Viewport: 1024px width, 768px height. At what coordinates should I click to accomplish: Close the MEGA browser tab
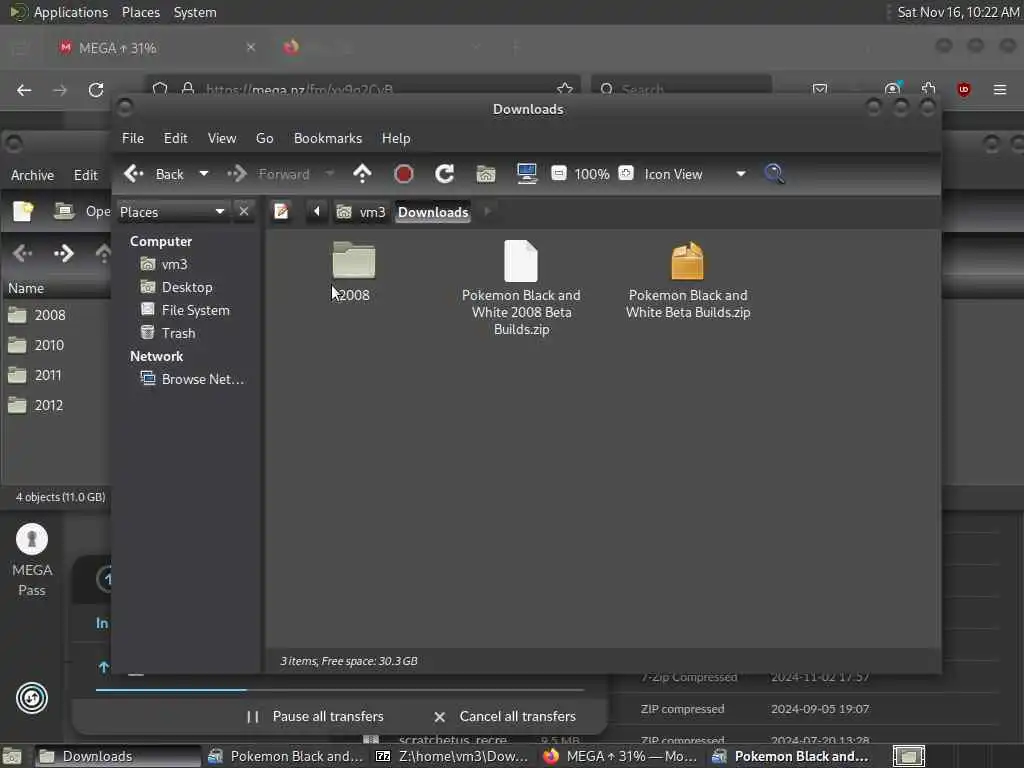pos(251,47)
